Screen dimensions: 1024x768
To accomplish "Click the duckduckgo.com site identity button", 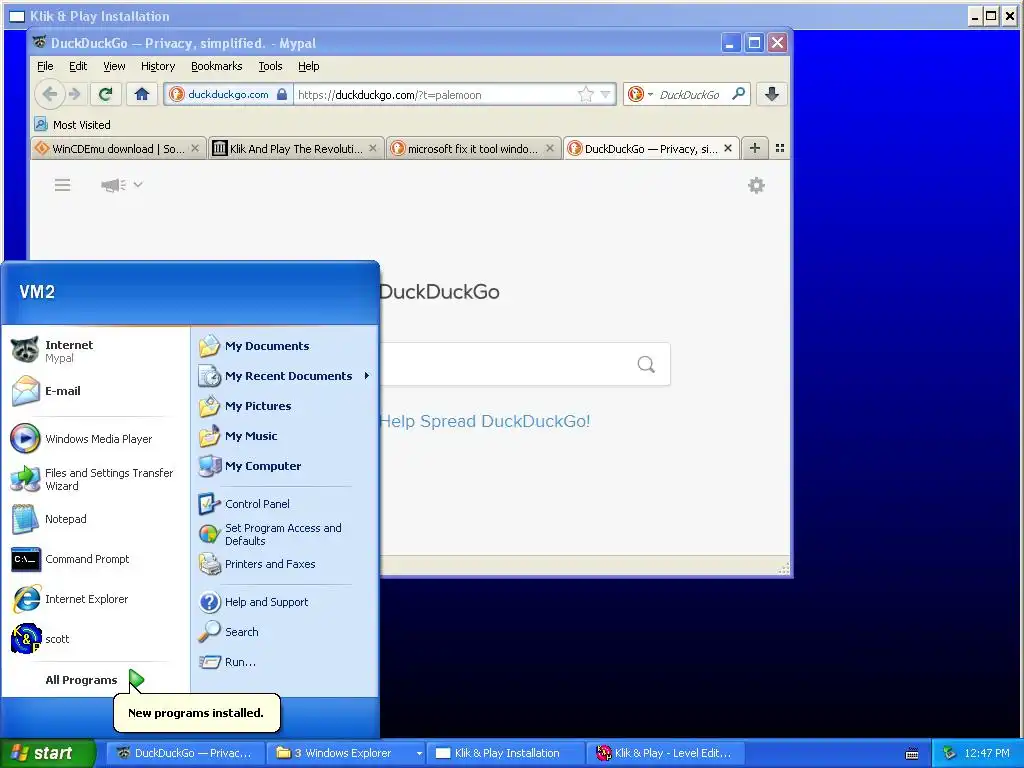I will pos(227,94).
